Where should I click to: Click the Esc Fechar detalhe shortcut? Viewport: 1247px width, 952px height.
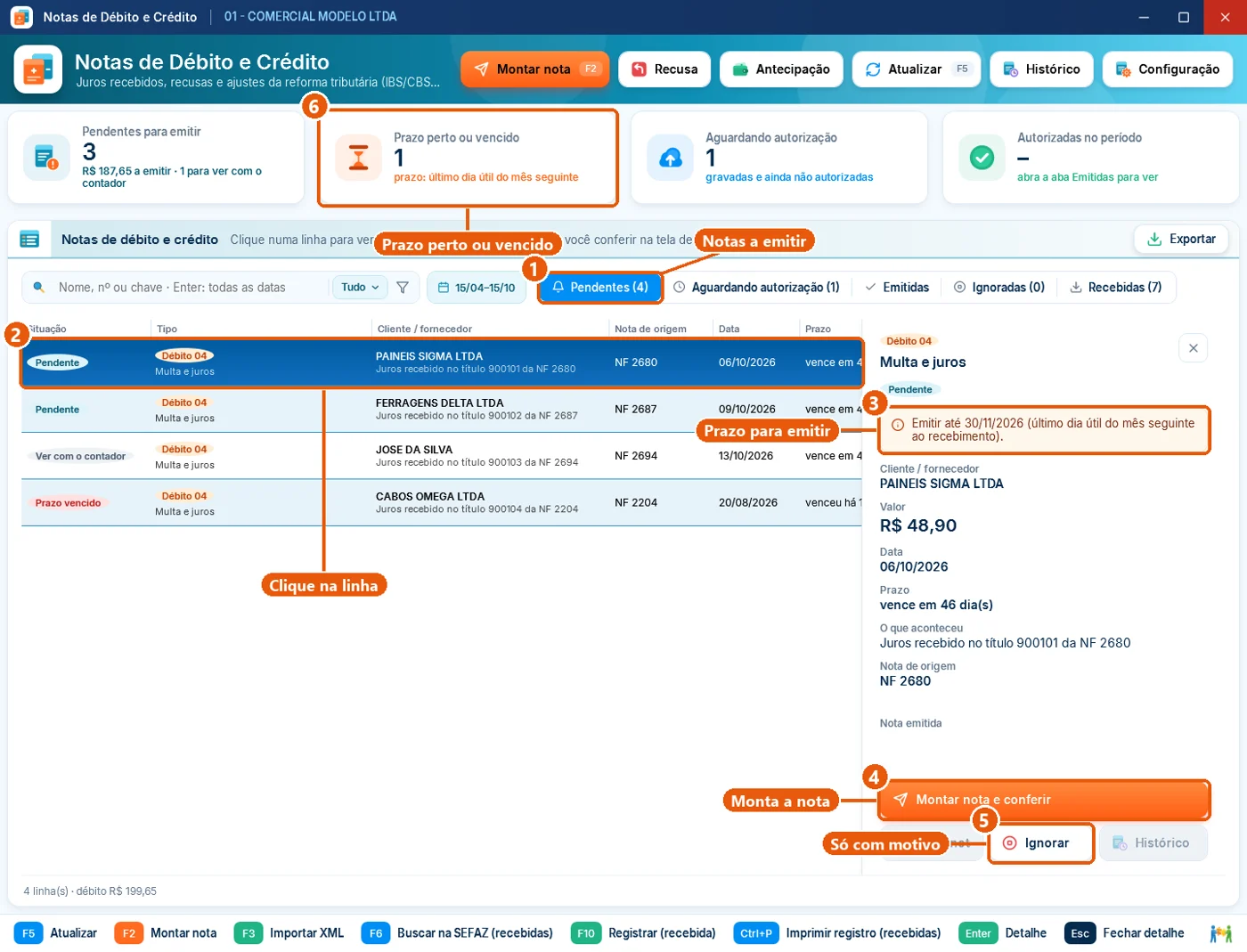point(1124,933)
